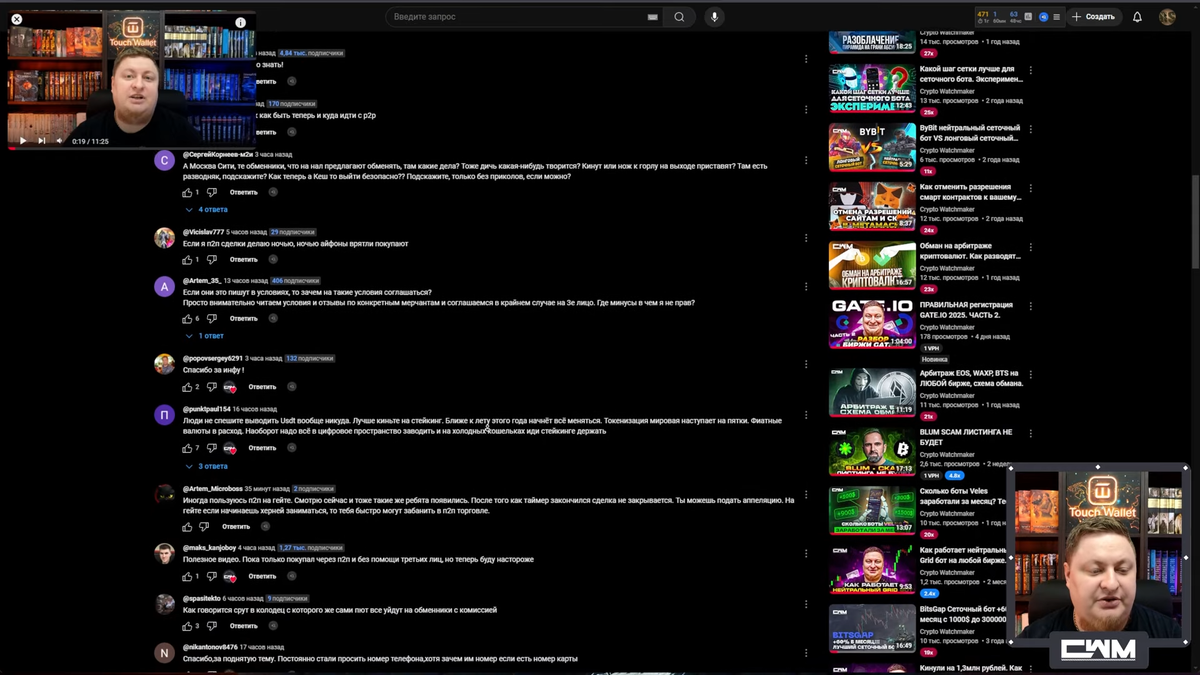1200x675 pixels.
Task: Skip to next video in miniplayer
Action: [x=42, y=141]
